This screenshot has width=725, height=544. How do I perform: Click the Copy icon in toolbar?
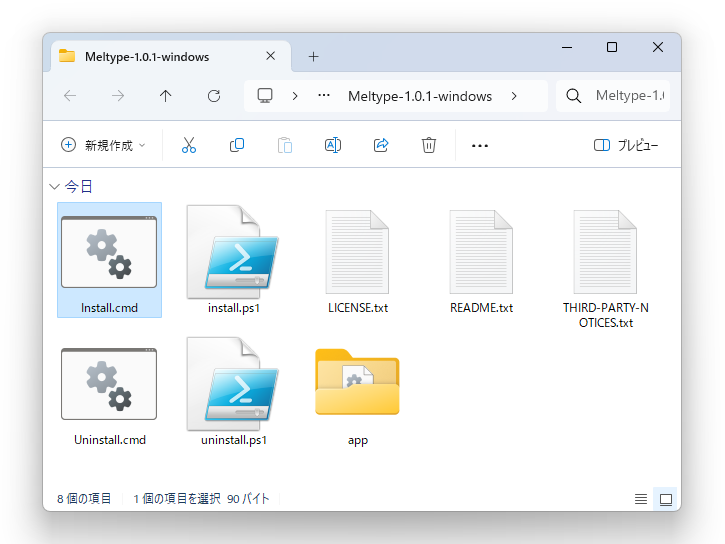coord(237,145)
